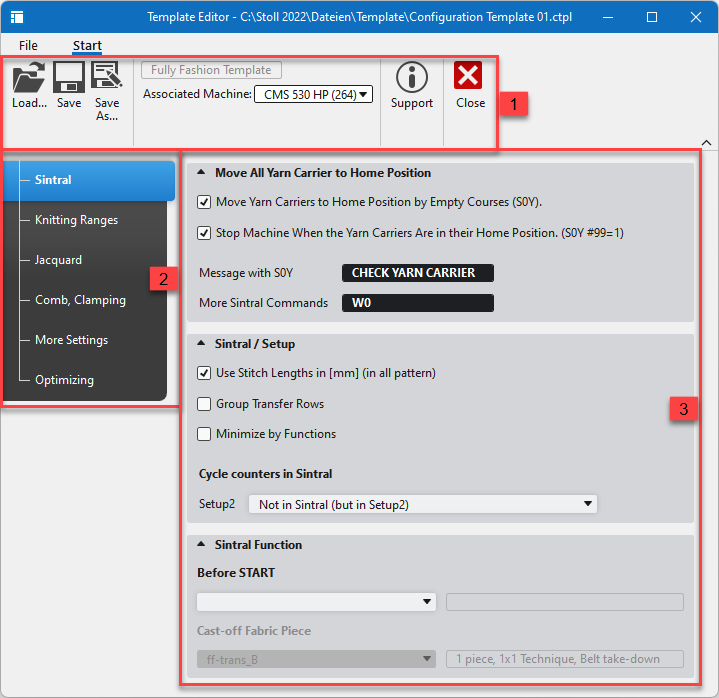
Task: Toggle Move Yarn Carriers to Home Position checkbox
Action: click(x=205, y=202)
